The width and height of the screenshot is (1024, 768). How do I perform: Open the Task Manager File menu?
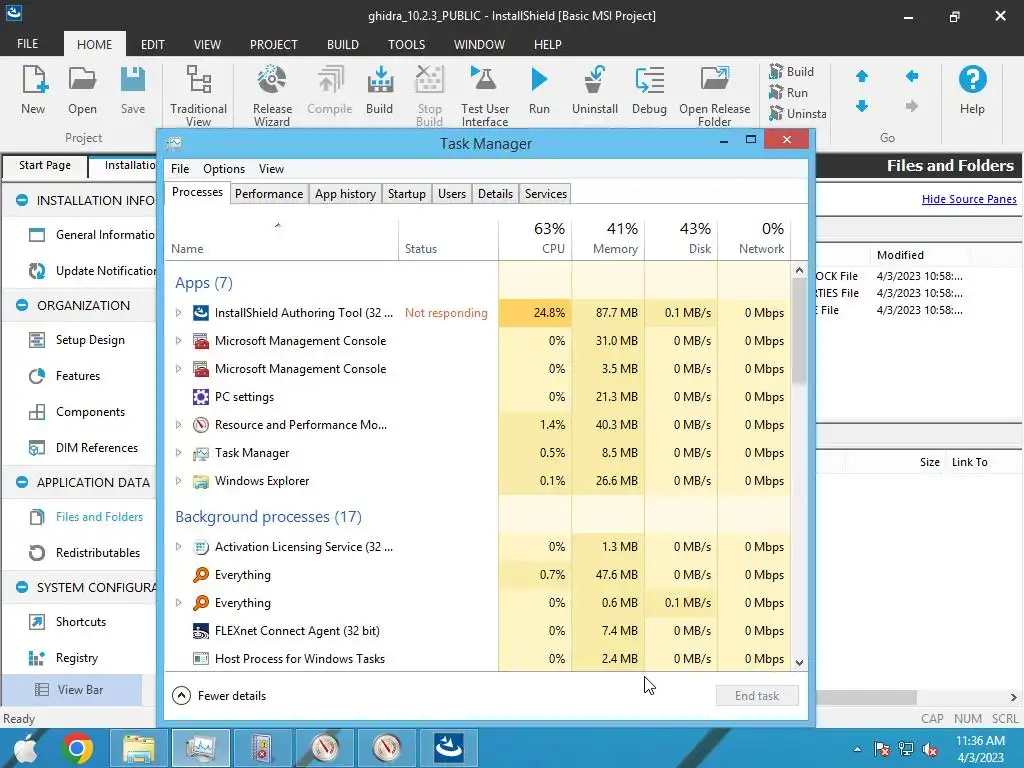180,169
